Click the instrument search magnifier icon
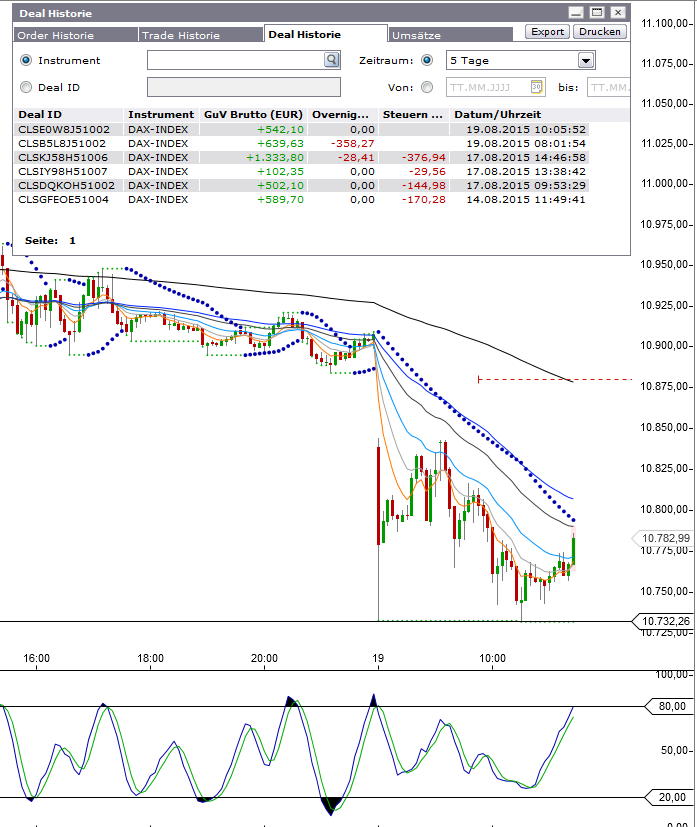Viewport: 697px width, 827px height. (x=331, y=60)
